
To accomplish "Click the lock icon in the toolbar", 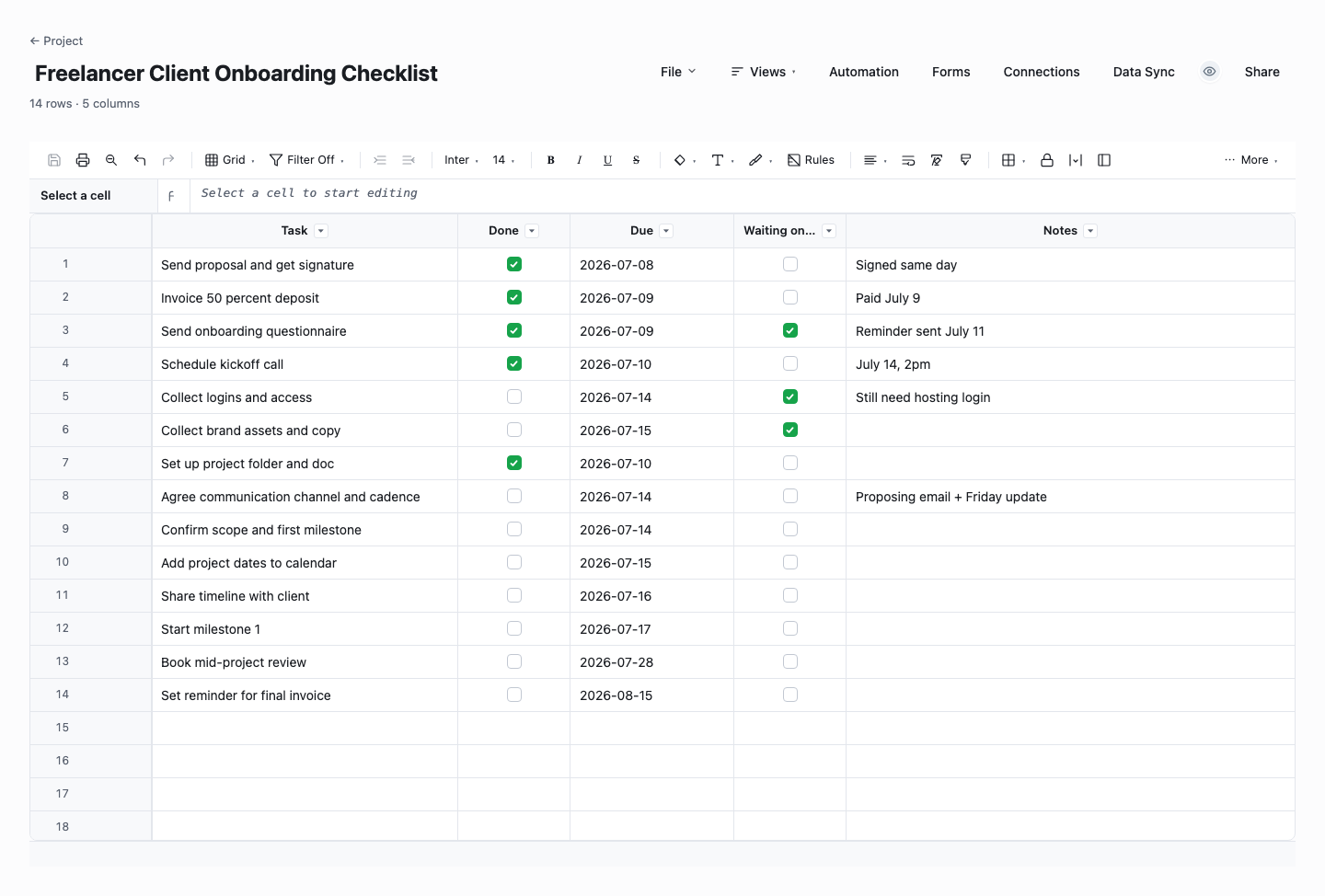I will (x=1047, y=160).
